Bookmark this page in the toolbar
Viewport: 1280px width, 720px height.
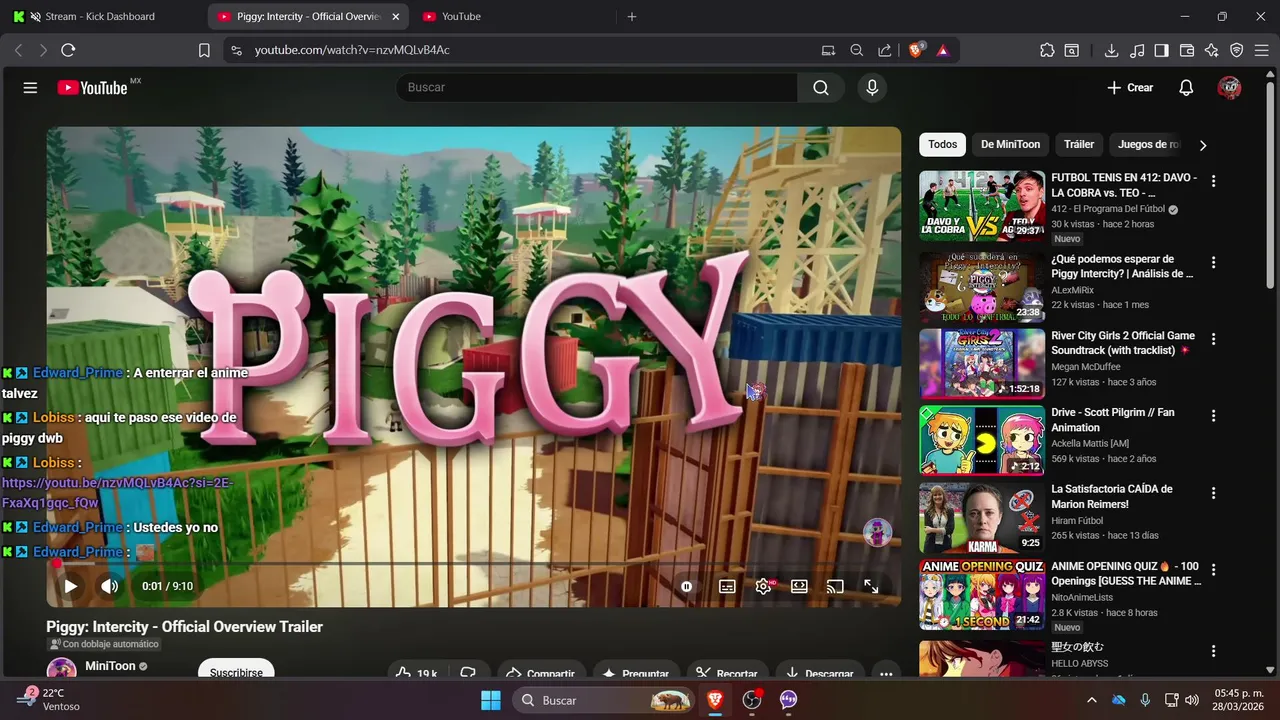[204, 50]
